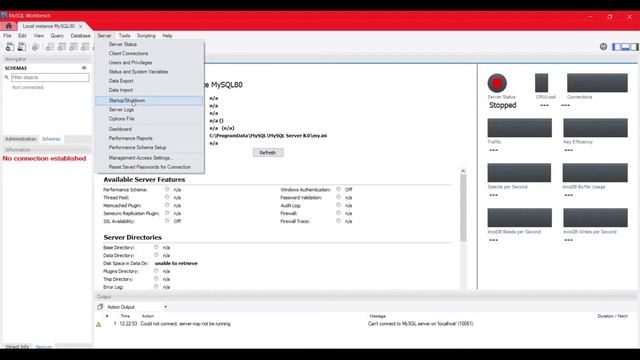Click the InnoDB Writes per Second graph

pyautogui.click(x=596, y=218)
